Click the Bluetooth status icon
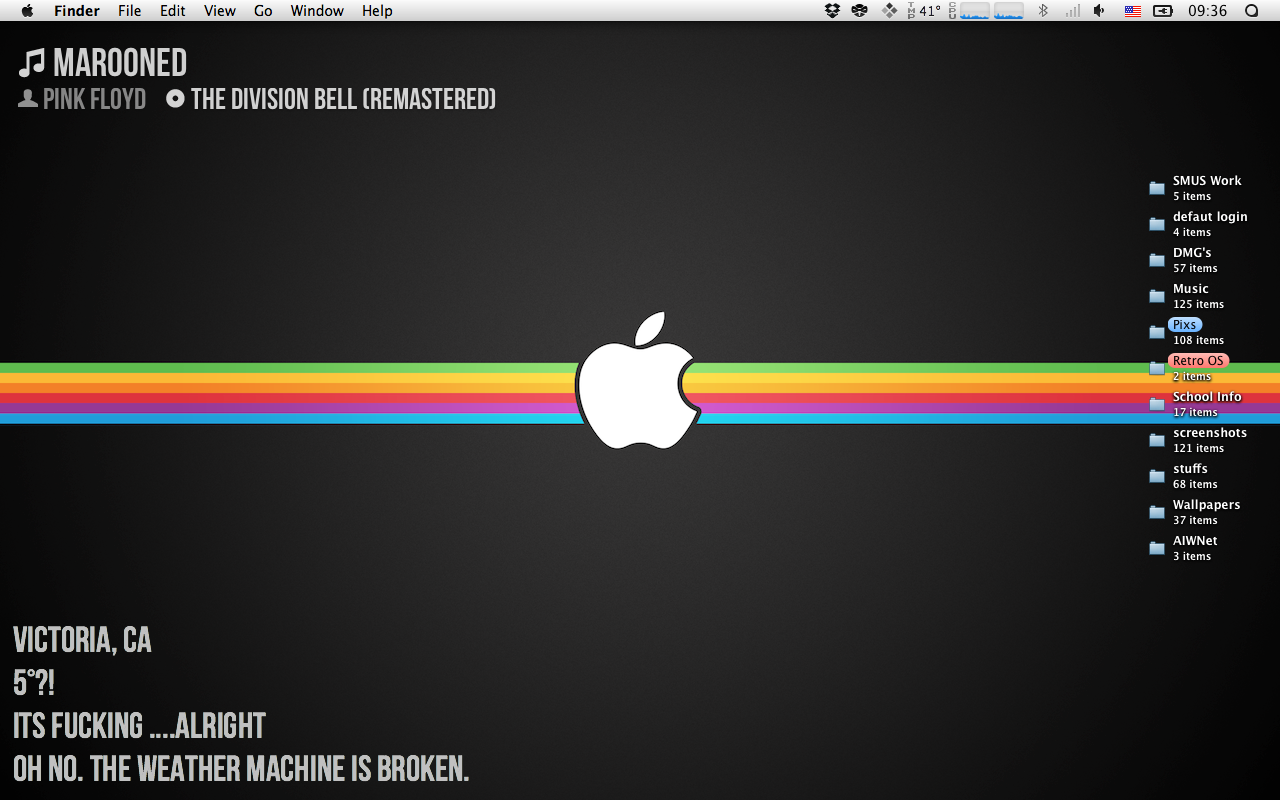Screen dimensions: 1280x800 click(x=1042, y=10)
